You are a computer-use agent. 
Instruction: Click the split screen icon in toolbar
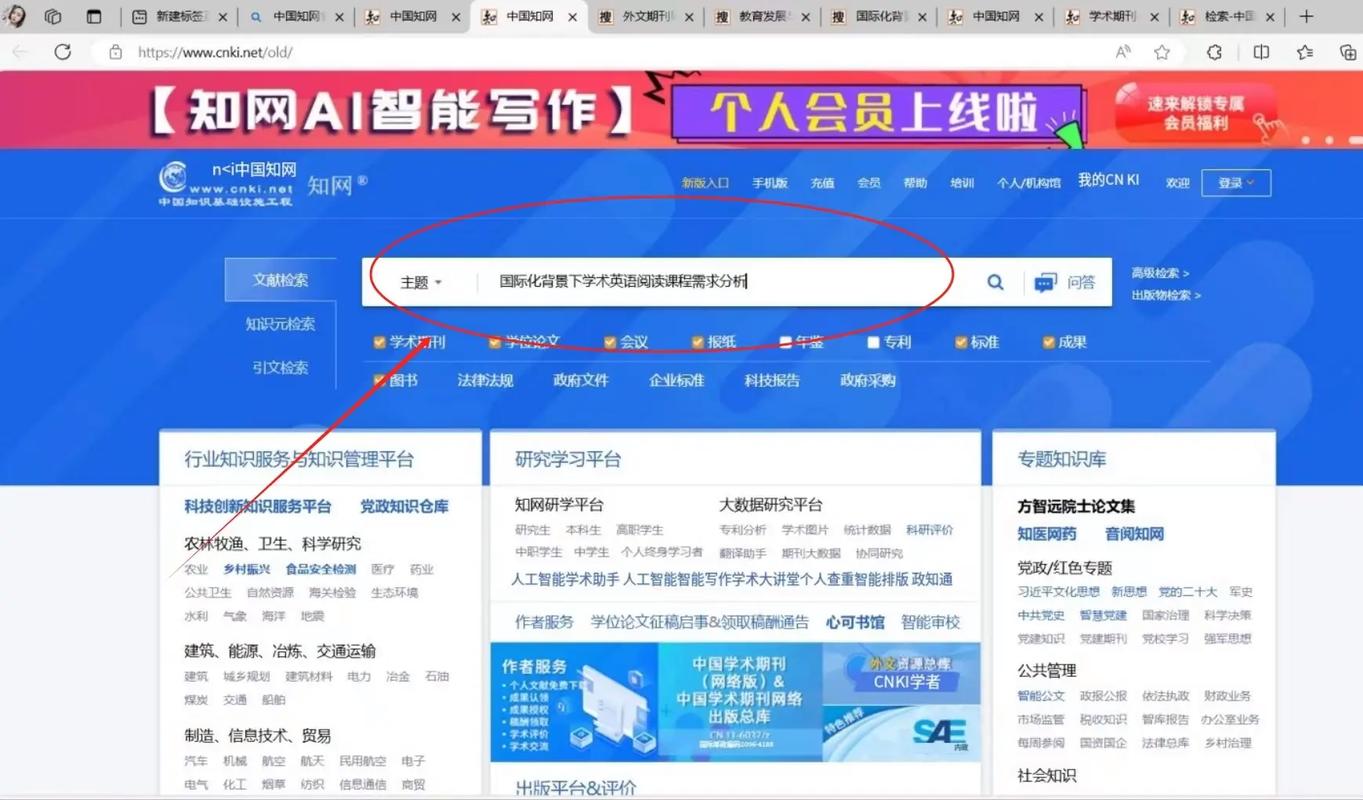1261,52
